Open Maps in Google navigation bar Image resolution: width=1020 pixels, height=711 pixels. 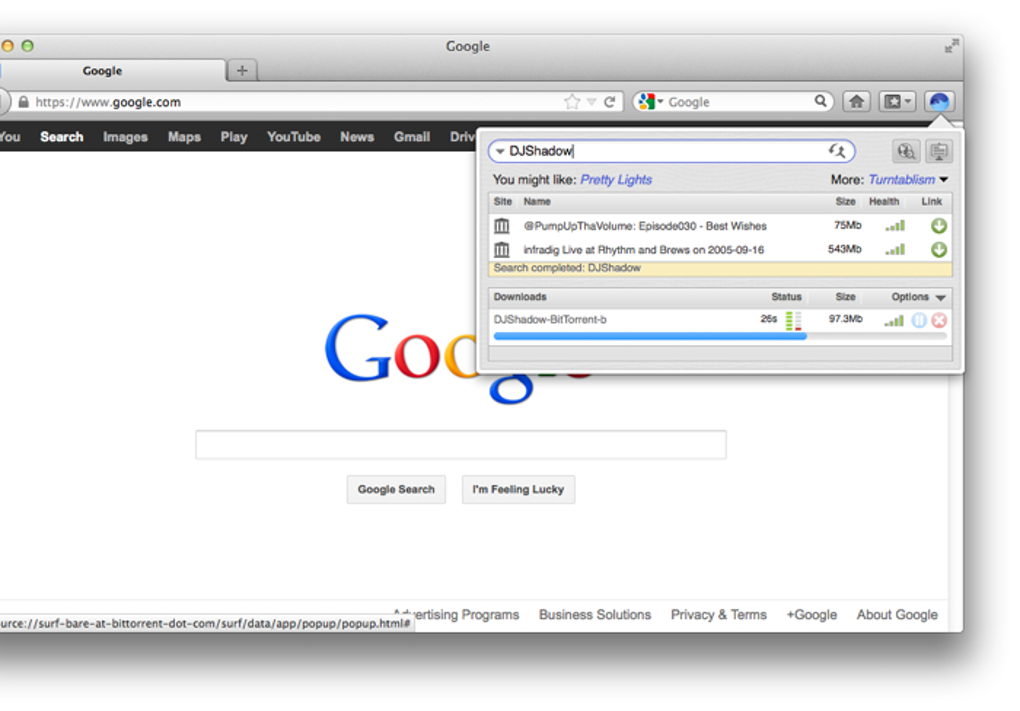click(184, 137)
